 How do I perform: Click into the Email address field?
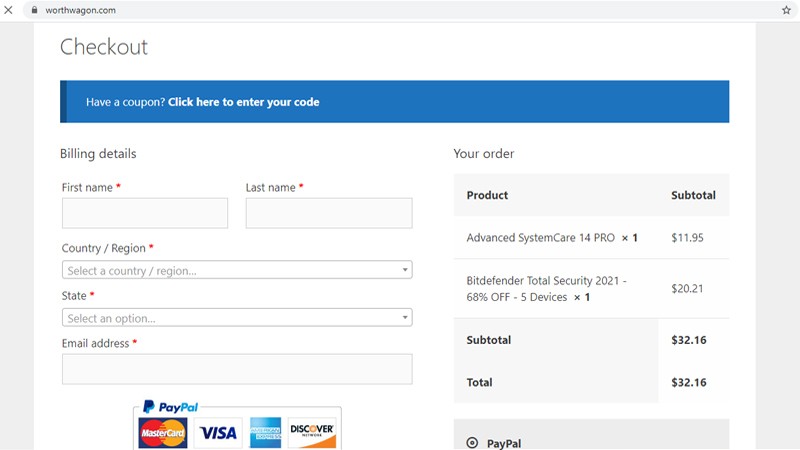[x=236, y=369]
